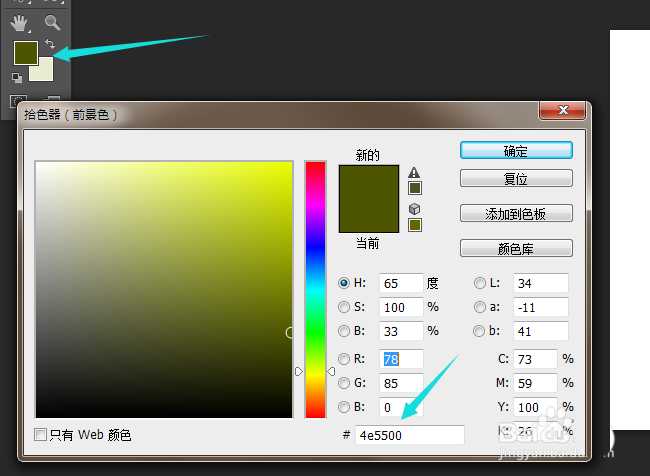
Task: Click the out-of-gamut warning triangle
Action: tap(414, 172)
